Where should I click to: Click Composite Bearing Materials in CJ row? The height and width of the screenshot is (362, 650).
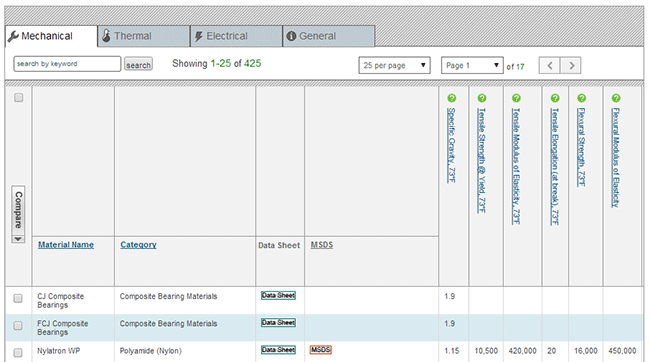pyautogui.click(x=168, y=296)
